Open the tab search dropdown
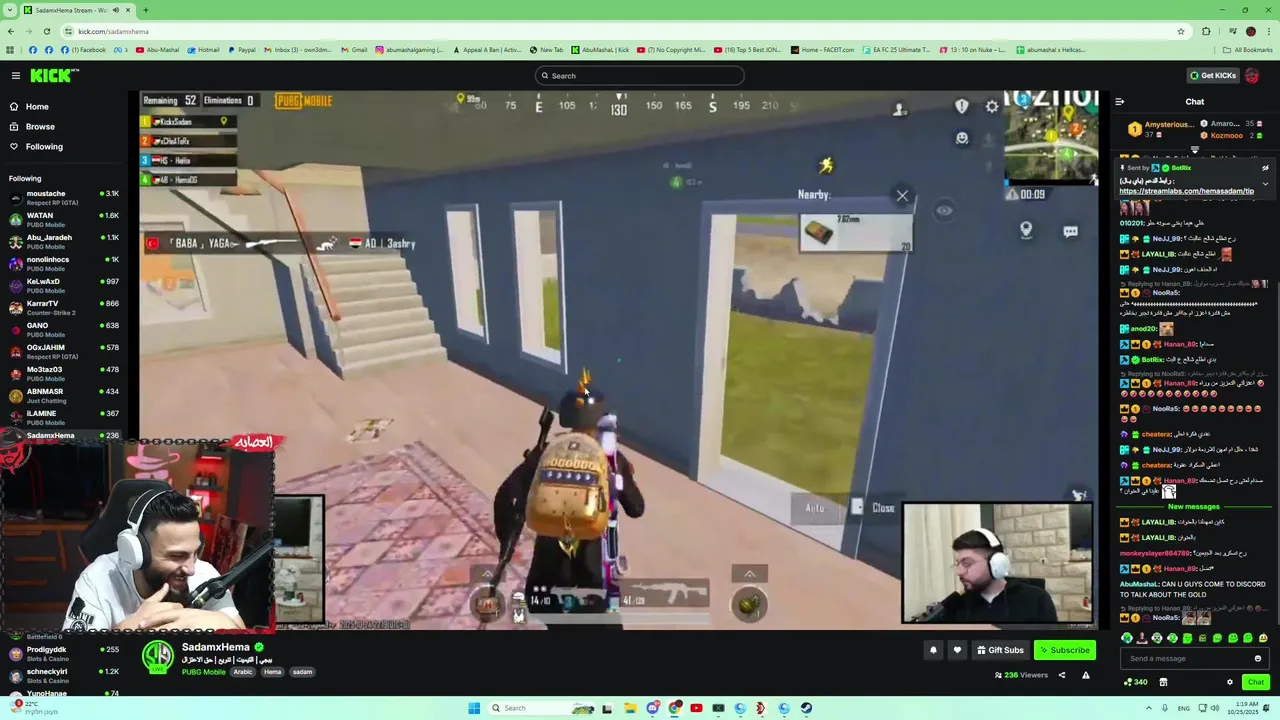The image size is (1280, 720). tap(10, 10)
